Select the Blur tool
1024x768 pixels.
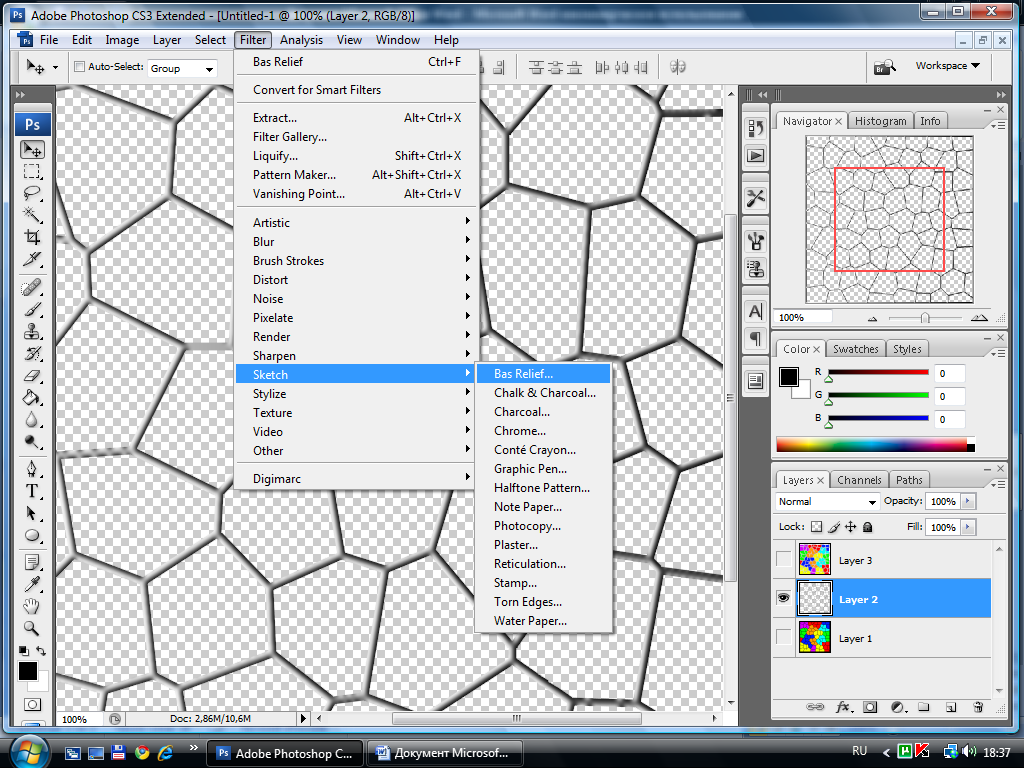(x=31, y=420)
